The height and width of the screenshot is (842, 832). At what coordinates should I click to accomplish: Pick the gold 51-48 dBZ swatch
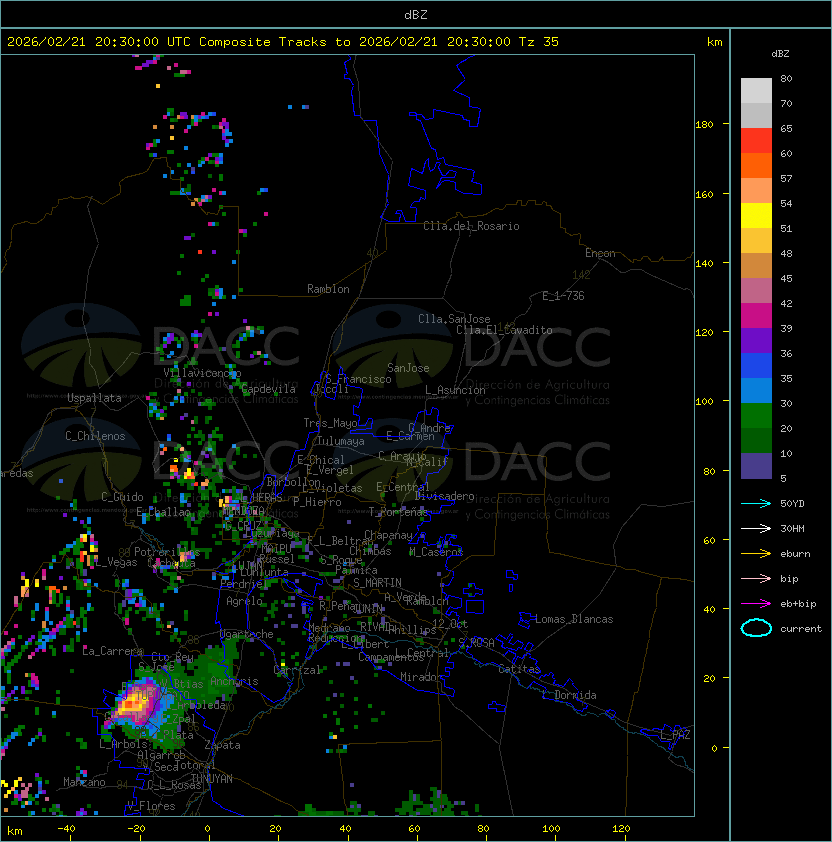tap(756, 241)
